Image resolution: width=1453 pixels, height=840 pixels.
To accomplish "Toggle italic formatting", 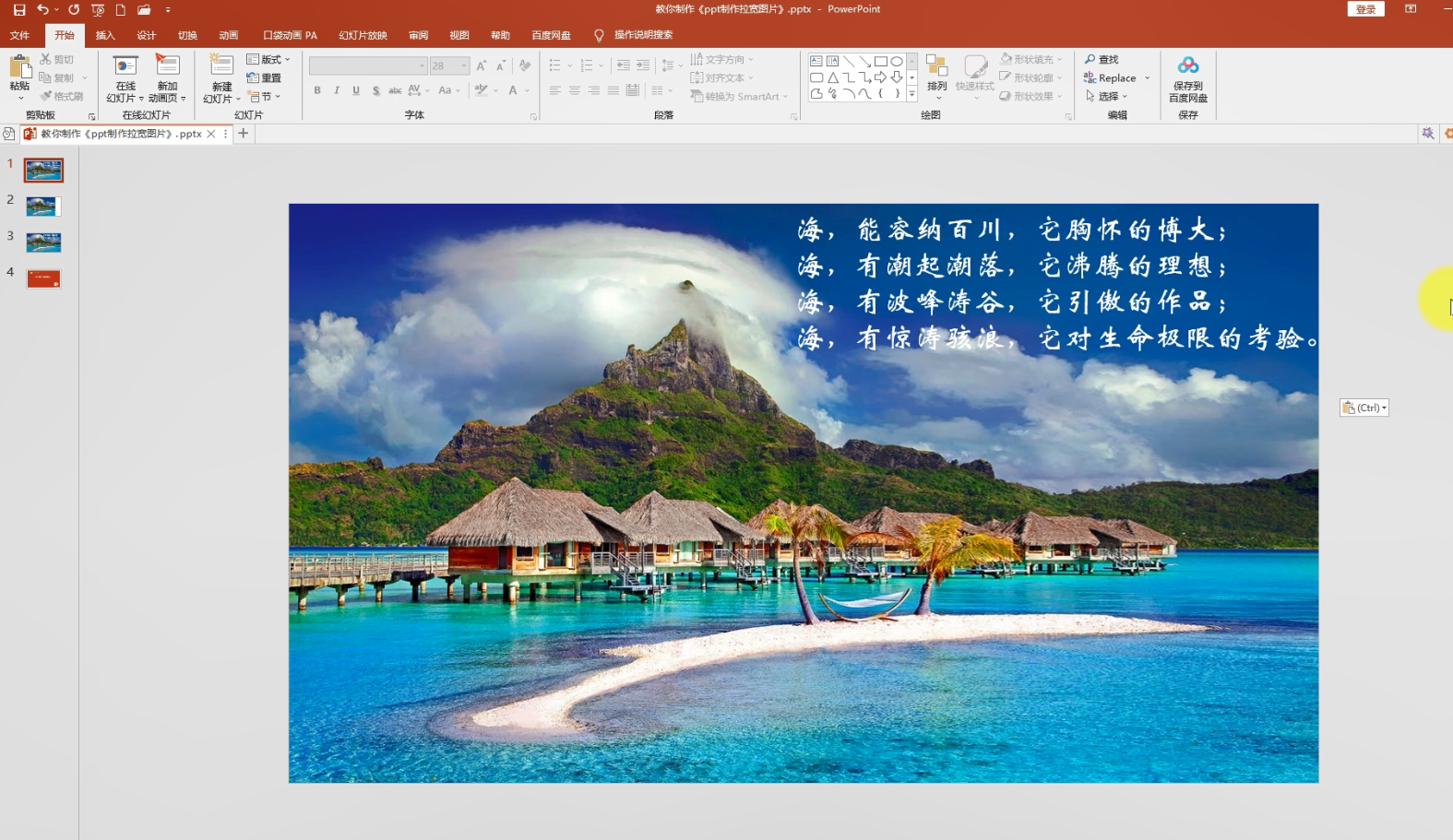I will (337, 90).
